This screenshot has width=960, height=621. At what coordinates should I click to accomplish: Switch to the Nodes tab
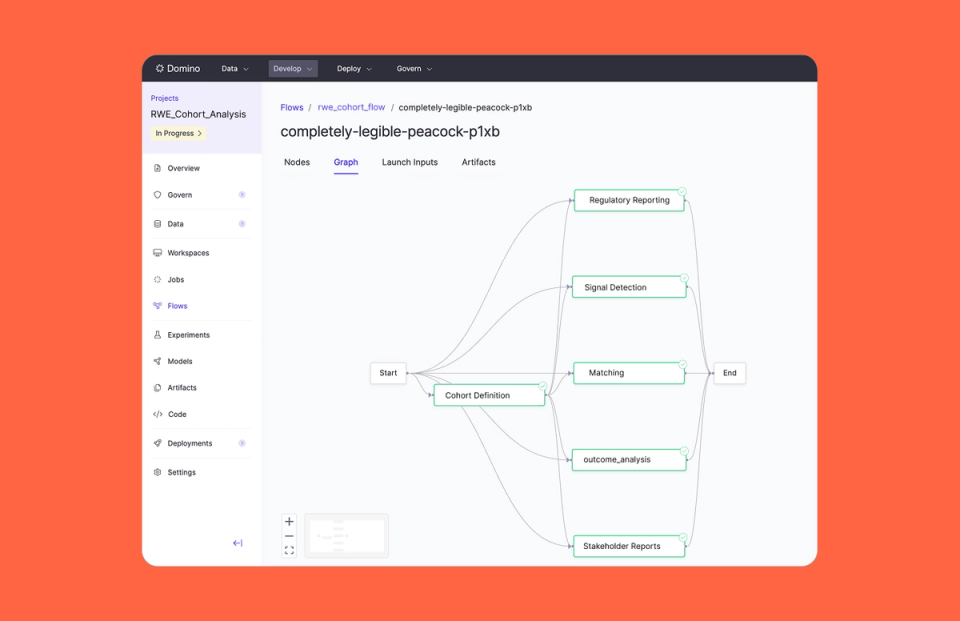pos(297,162)
